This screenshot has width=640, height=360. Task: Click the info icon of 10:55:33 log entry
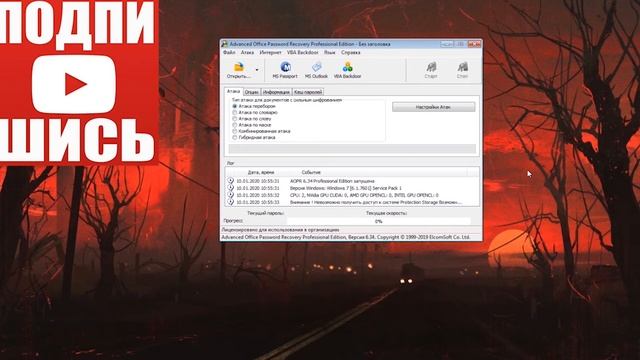coord(231,202)
